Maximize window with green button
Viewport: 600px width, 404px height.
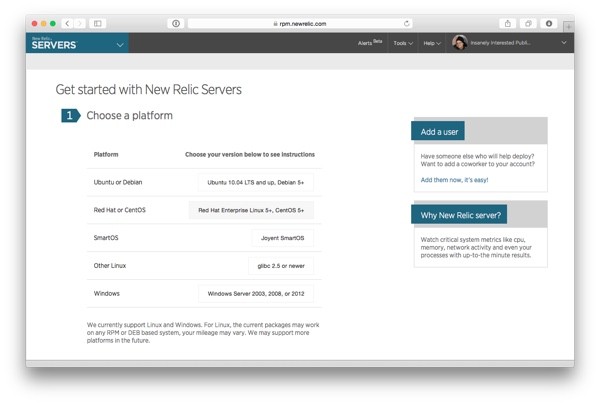click(53, 23)
